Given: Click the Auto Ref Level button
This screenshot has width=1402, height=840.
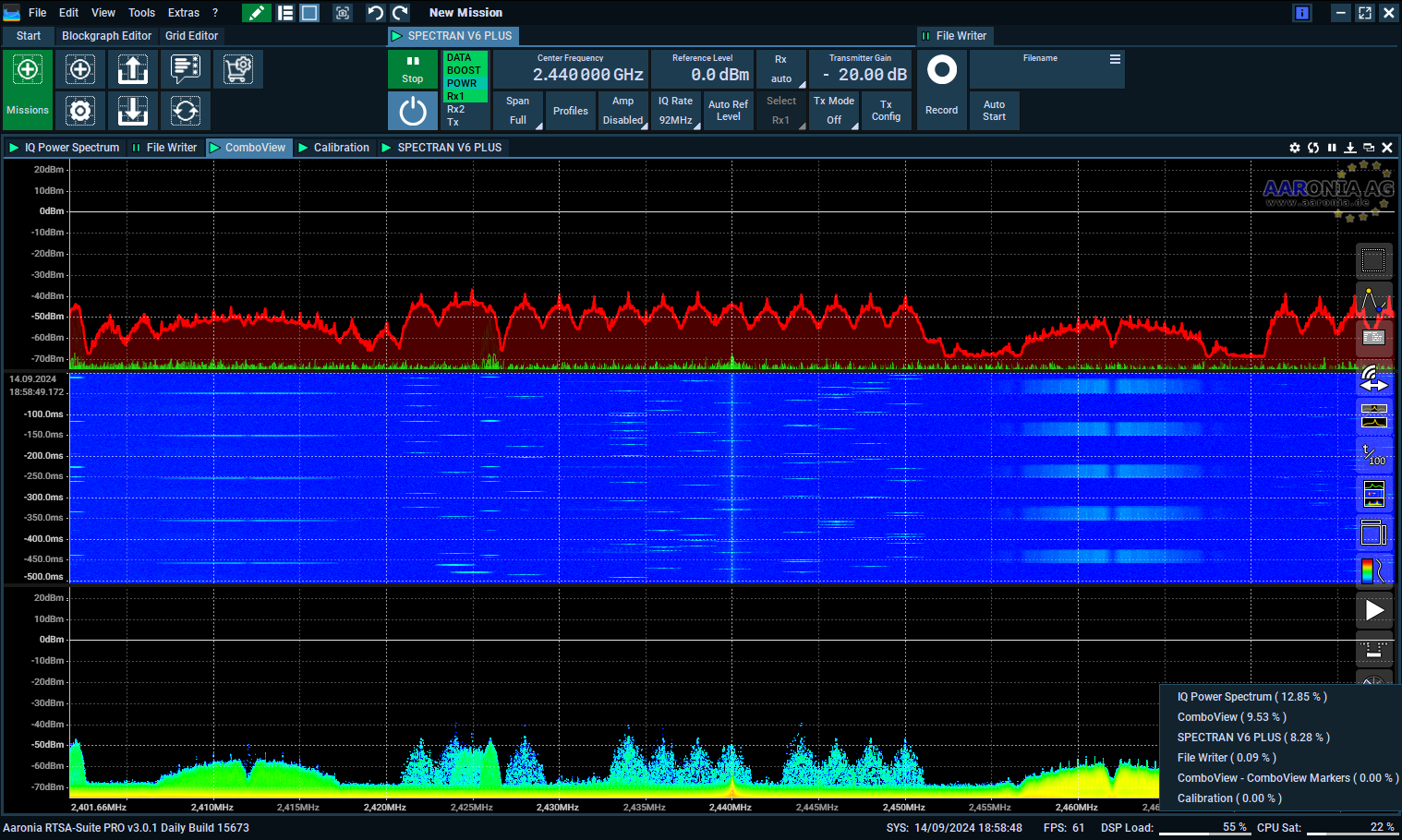Looking at the screenshot, I should coord(729,111).
